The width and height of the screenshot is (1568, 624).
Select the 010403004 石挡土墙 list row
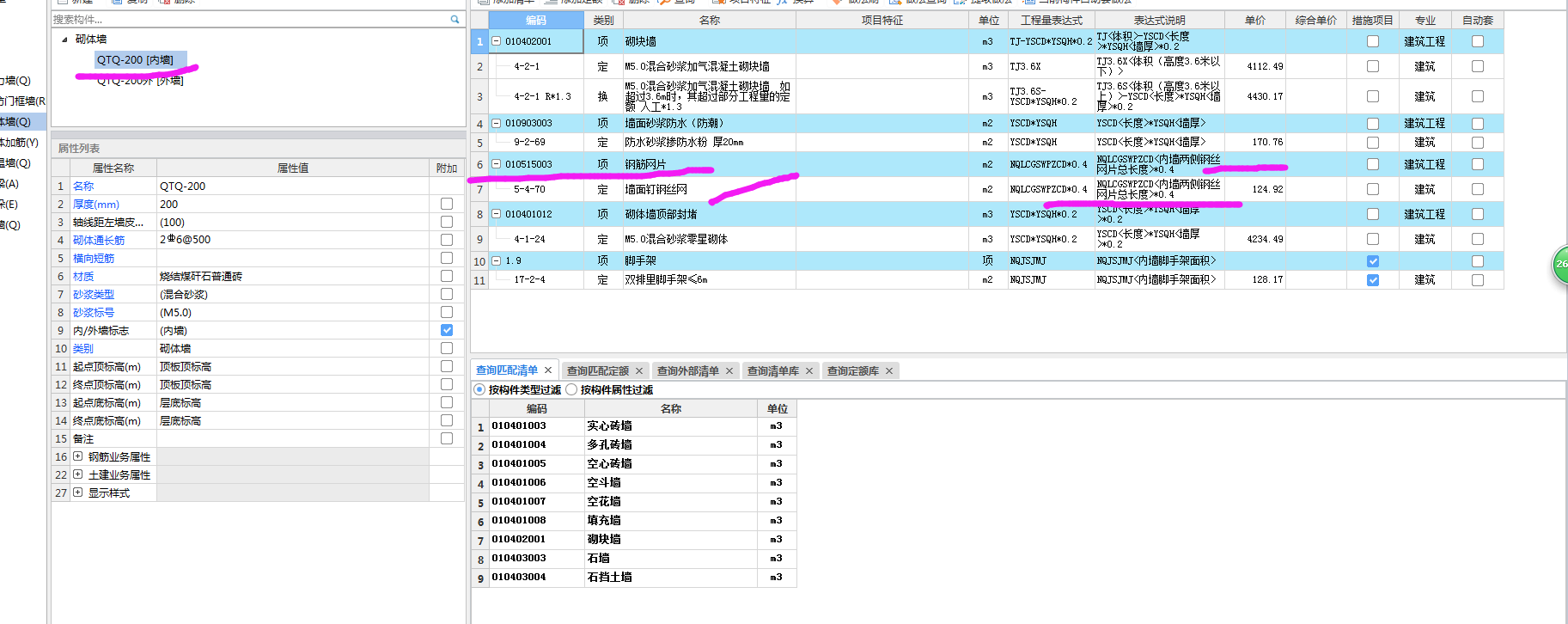tap(634, 578)
